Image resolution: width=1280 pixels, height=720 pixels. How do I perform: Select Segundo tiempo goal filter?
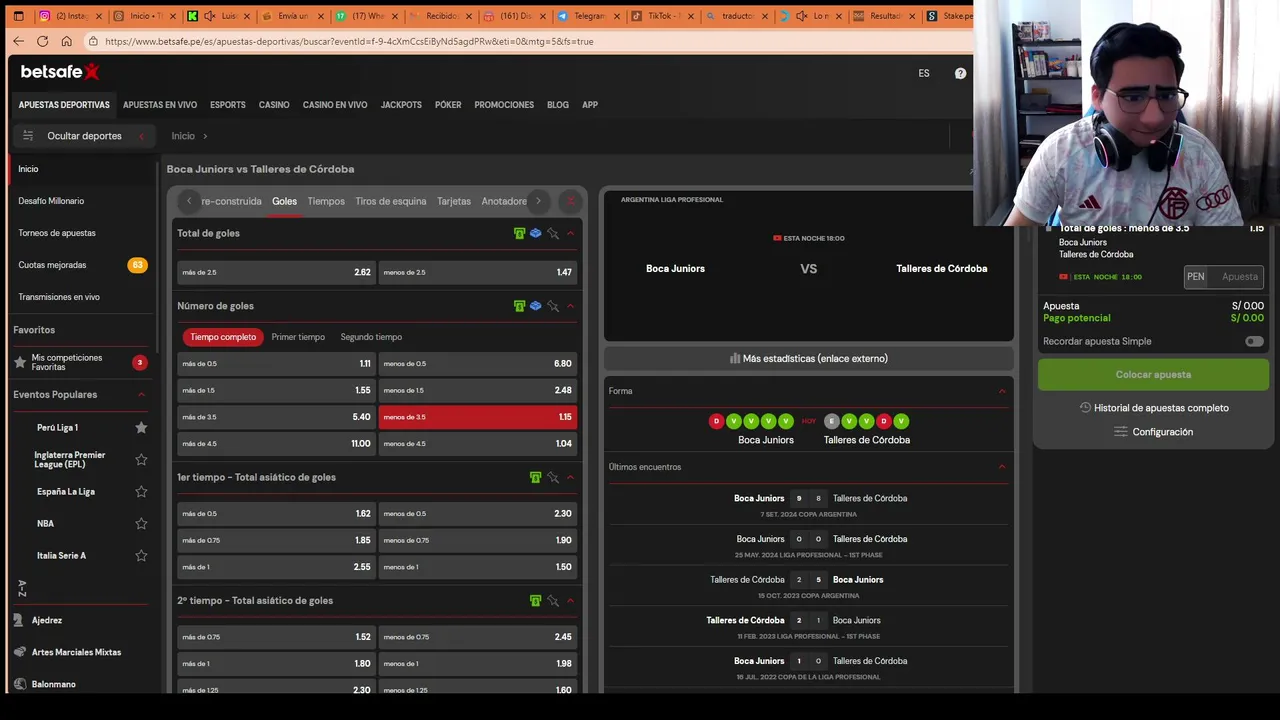(x=371, y=337)
